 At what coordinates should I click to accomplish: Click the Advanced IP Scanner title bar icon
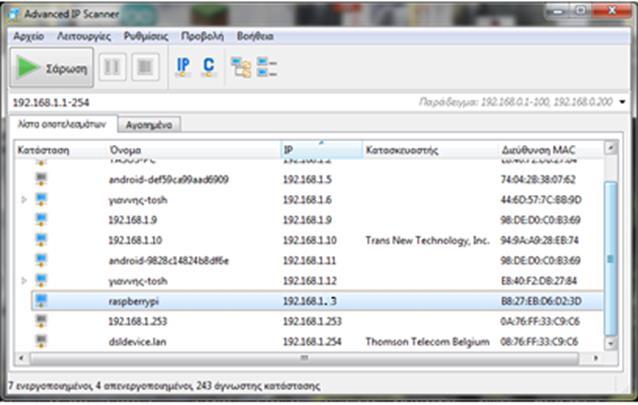click(13, 14)
